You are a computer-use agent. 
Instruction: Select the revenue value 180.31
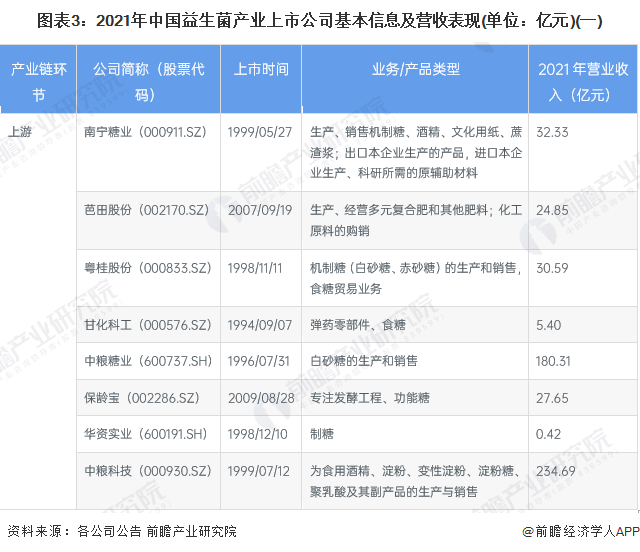tap(553, 360)
